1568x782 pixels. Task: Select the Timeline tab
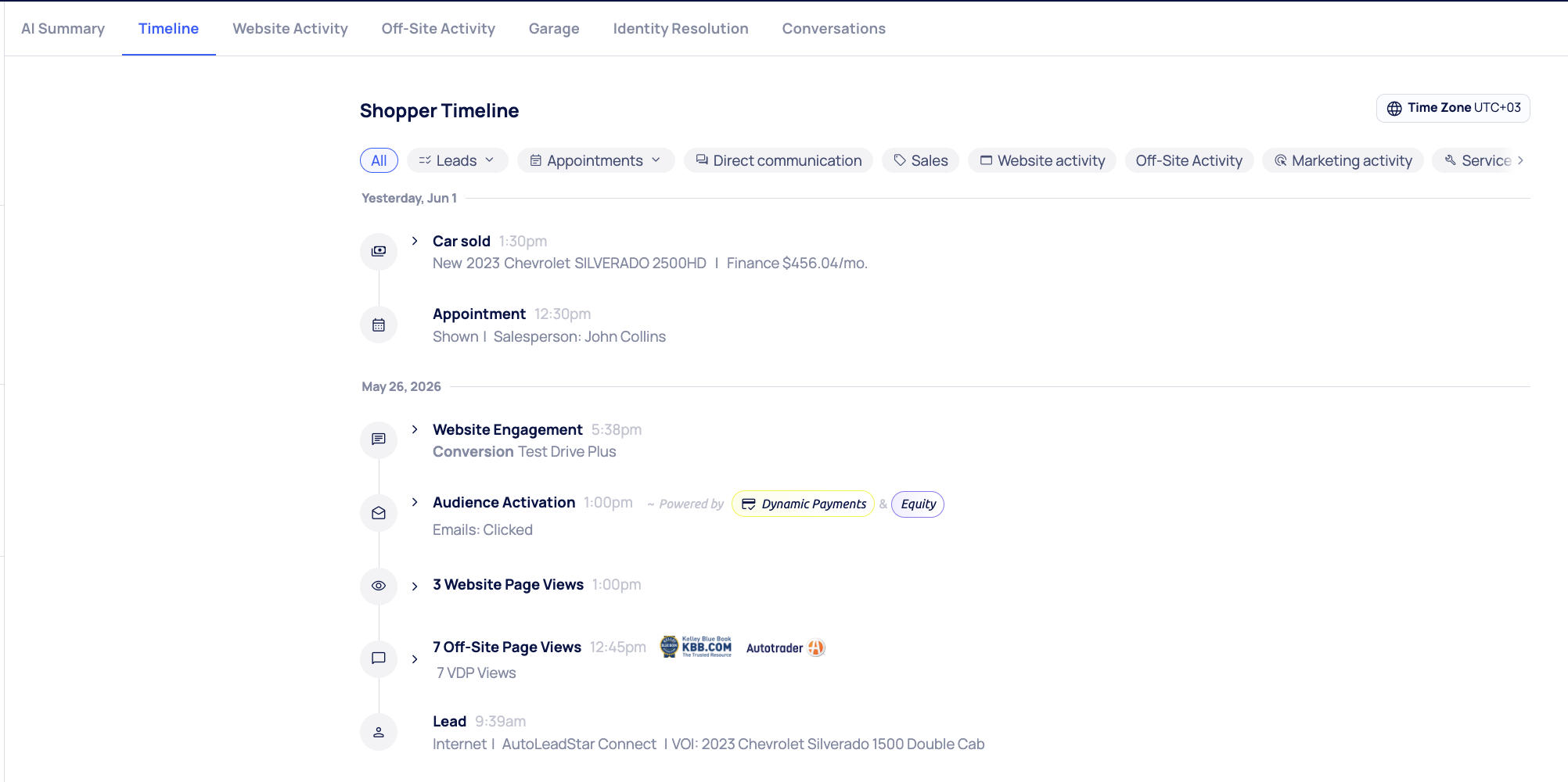click(168, 29)
